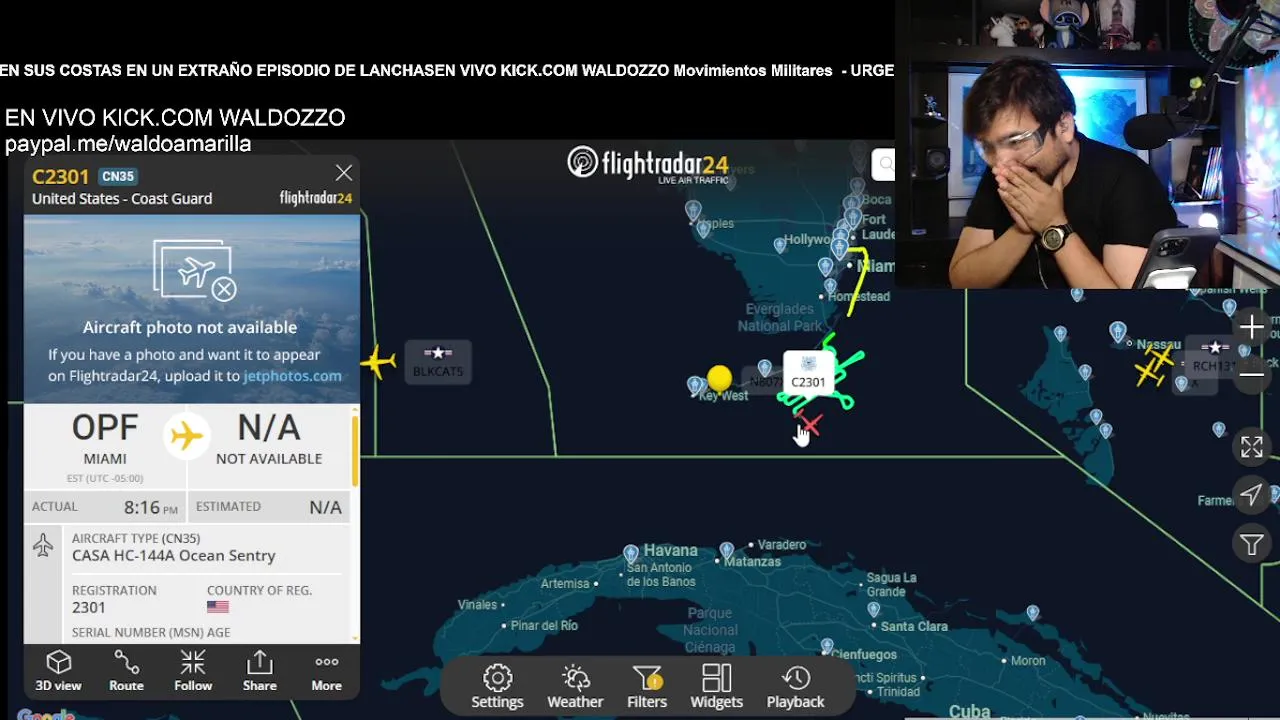Image resolution: width=1280 pixels, height=720 pixels.
Task: Open Filters in bottom toolbar
Action: pos(647,686)
